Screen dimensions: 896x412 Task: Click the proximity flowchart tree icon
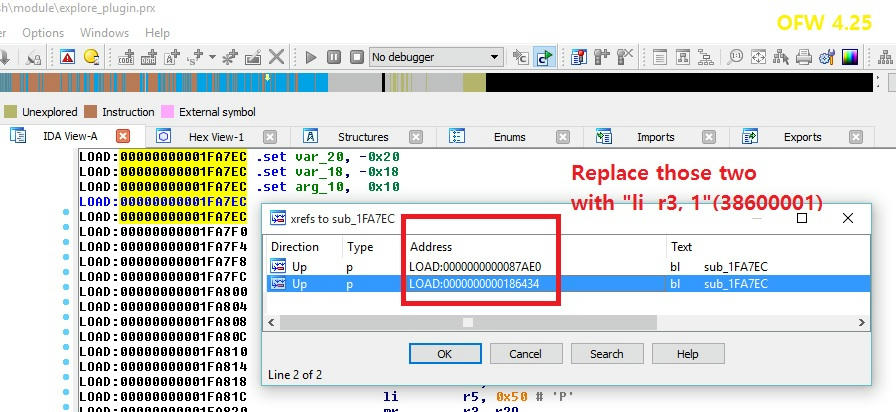click(x=706, y=57)
